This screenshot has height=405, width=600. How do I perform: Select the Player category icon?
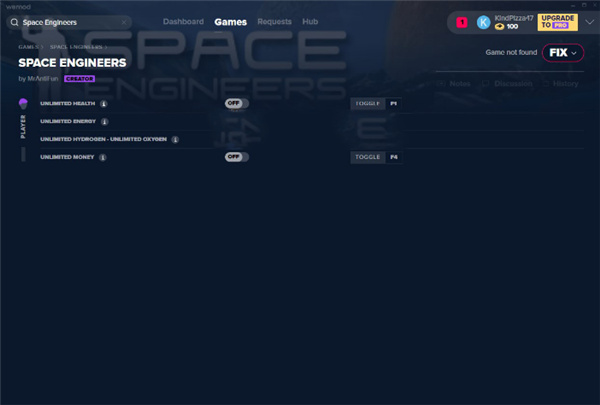pos(23,103)
